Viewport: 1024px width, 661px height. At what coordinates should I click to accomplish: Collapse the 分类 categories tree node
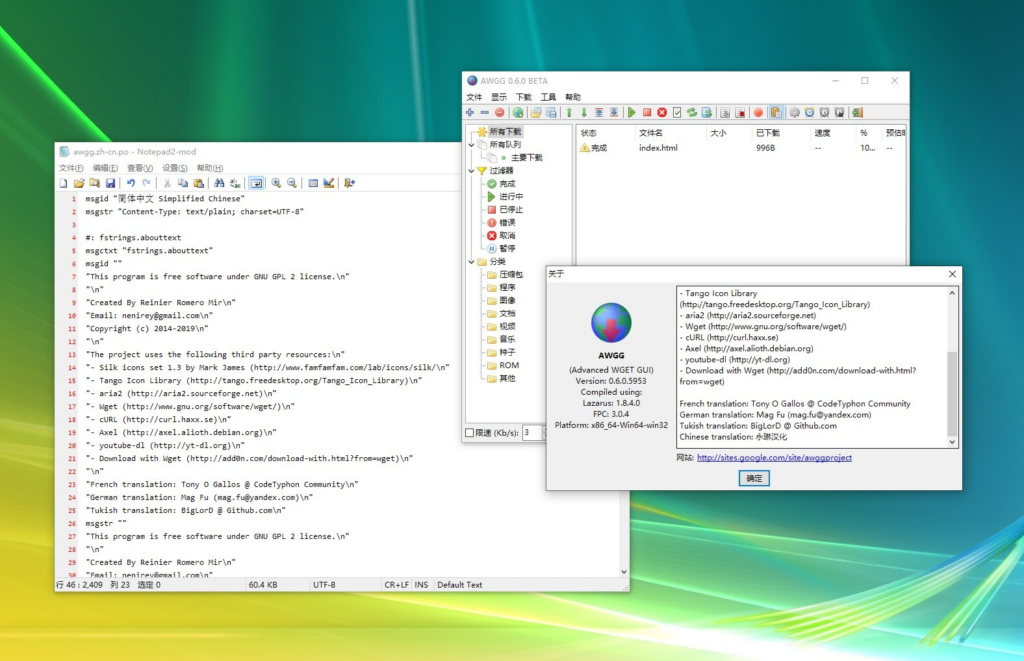click(471, 262)
